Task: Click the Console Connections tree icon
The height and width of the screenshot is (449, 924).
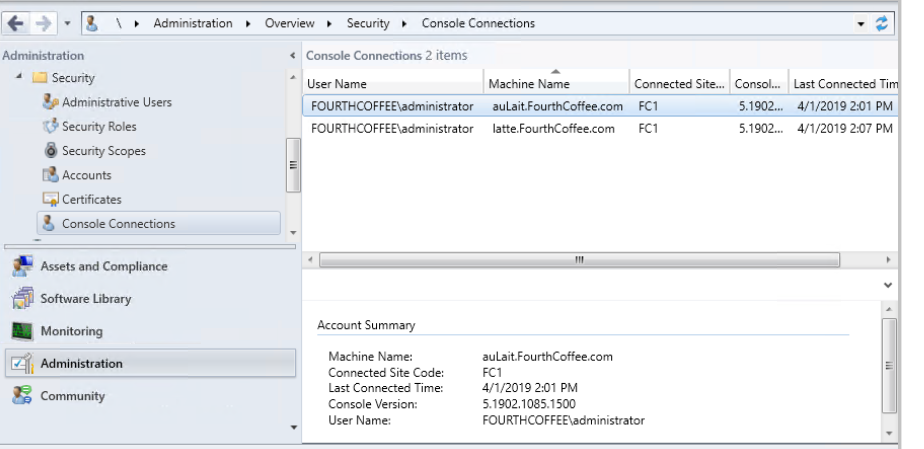Action: click(x=50, y=223)
